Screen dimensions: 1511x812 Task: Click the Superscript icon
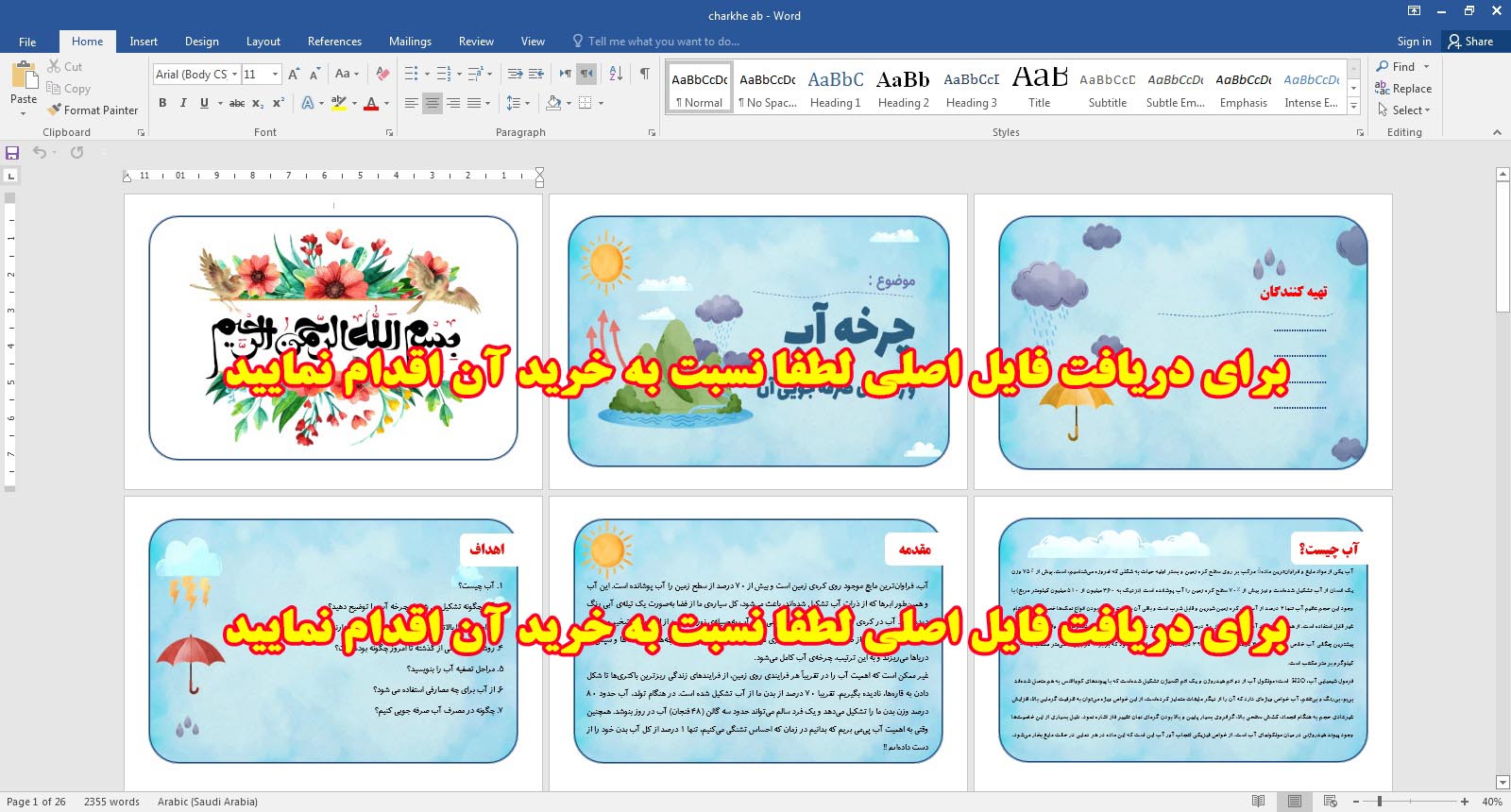(x=279, y=103)
